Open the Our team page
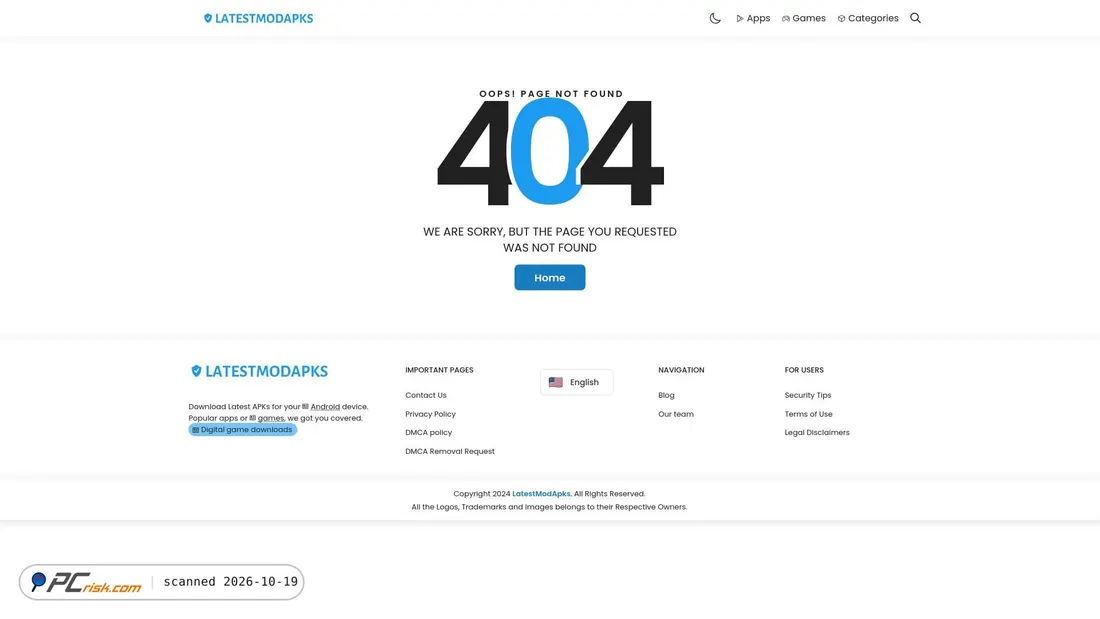Image resolution: width=1100 pixels, height=619 pixels. point(676,414)
